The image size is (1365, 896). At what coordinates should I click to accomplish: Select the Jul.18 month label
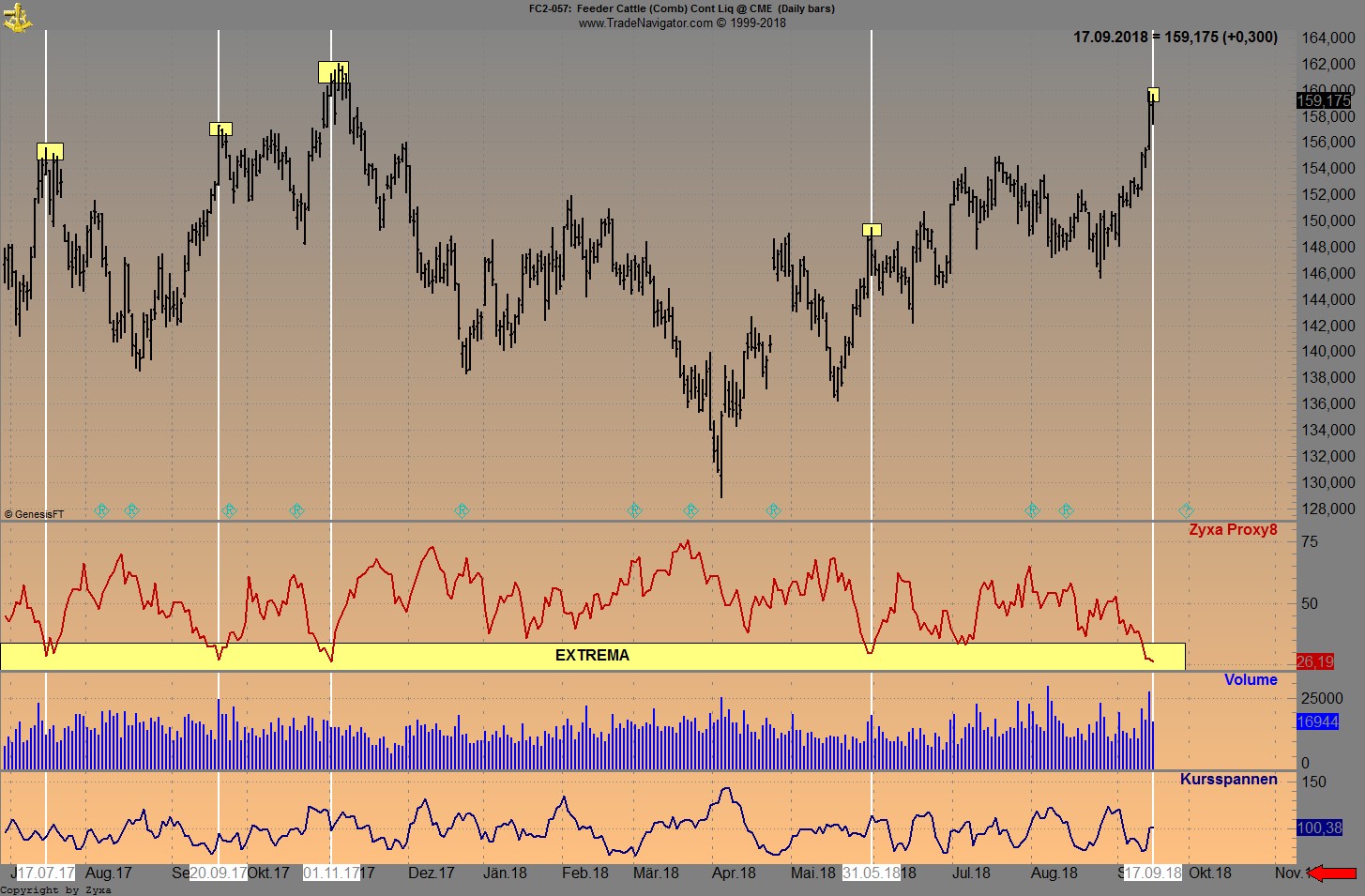(x=971, y=873)
